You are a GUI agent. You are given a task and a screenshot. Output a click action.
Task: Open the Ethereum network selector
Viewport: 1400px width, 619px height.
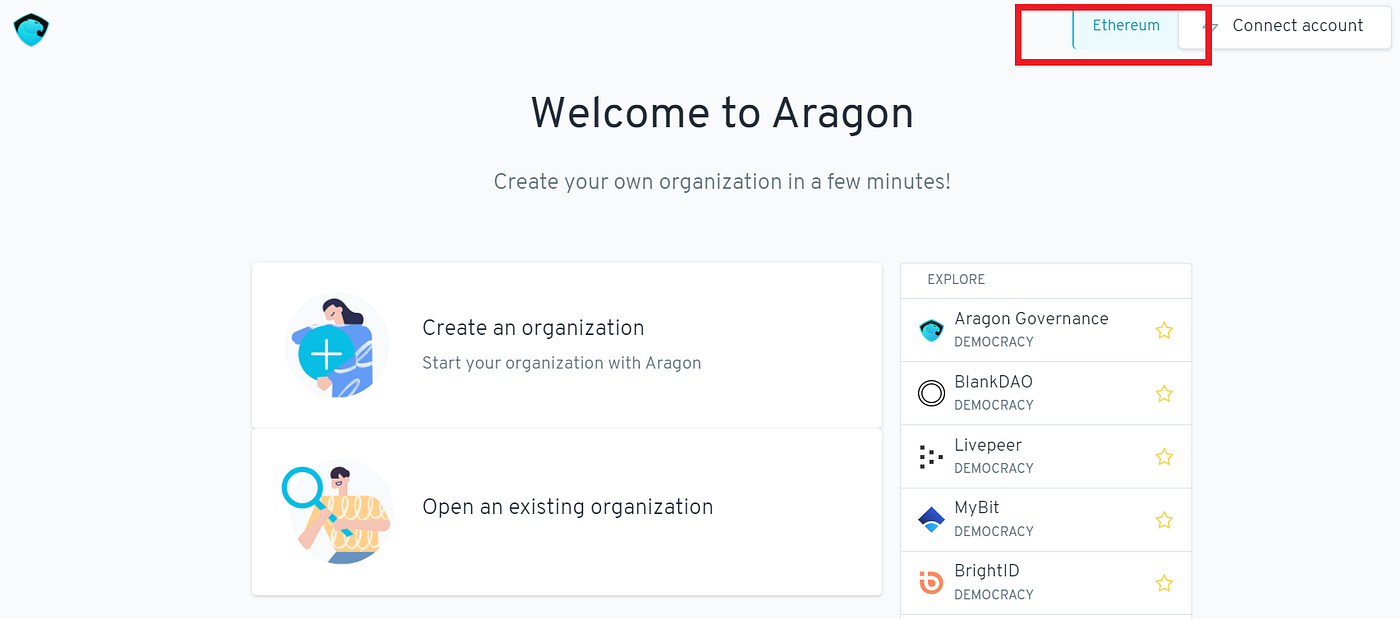[1126, 26]
